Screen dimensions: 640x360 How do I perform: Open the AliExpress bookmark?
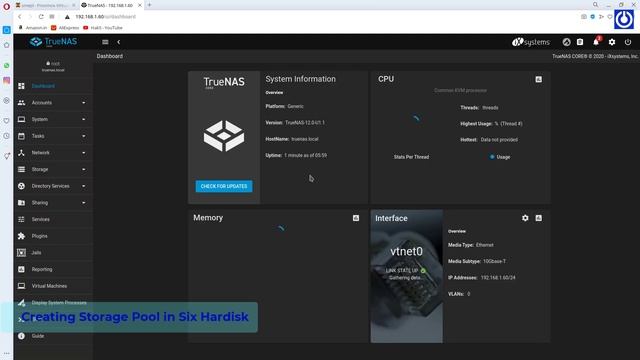coord(65,28)
